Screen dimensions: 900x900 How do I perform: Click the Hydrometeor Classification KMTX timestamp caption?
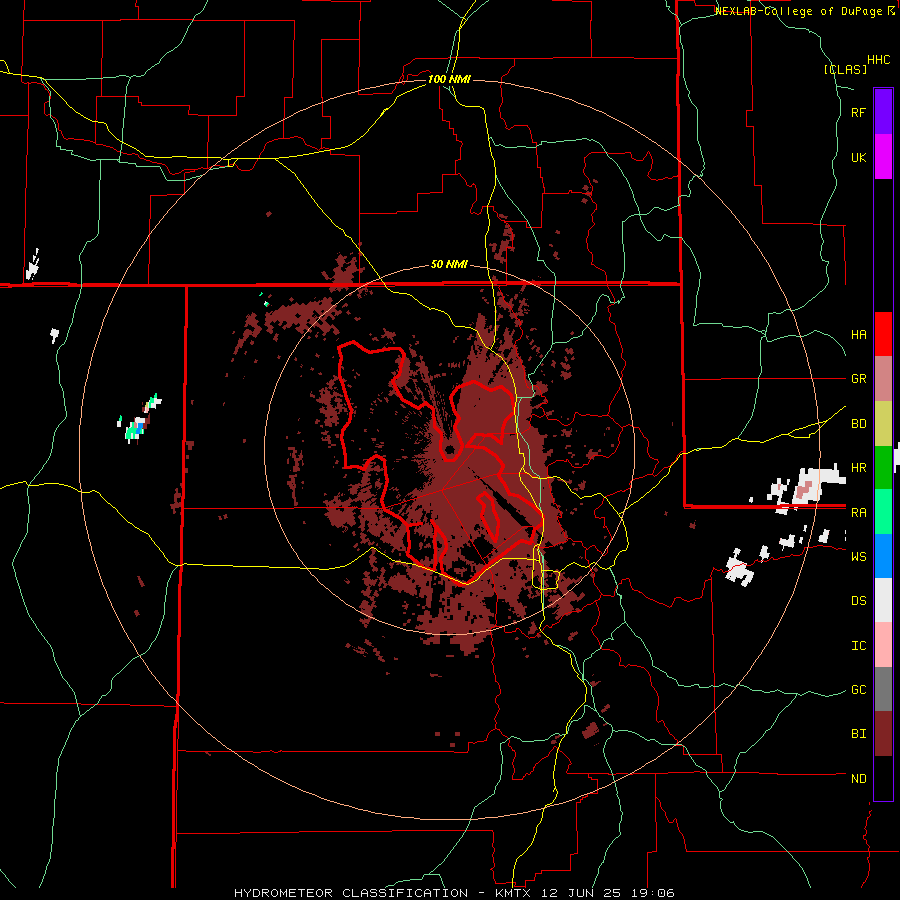[454, 893]
